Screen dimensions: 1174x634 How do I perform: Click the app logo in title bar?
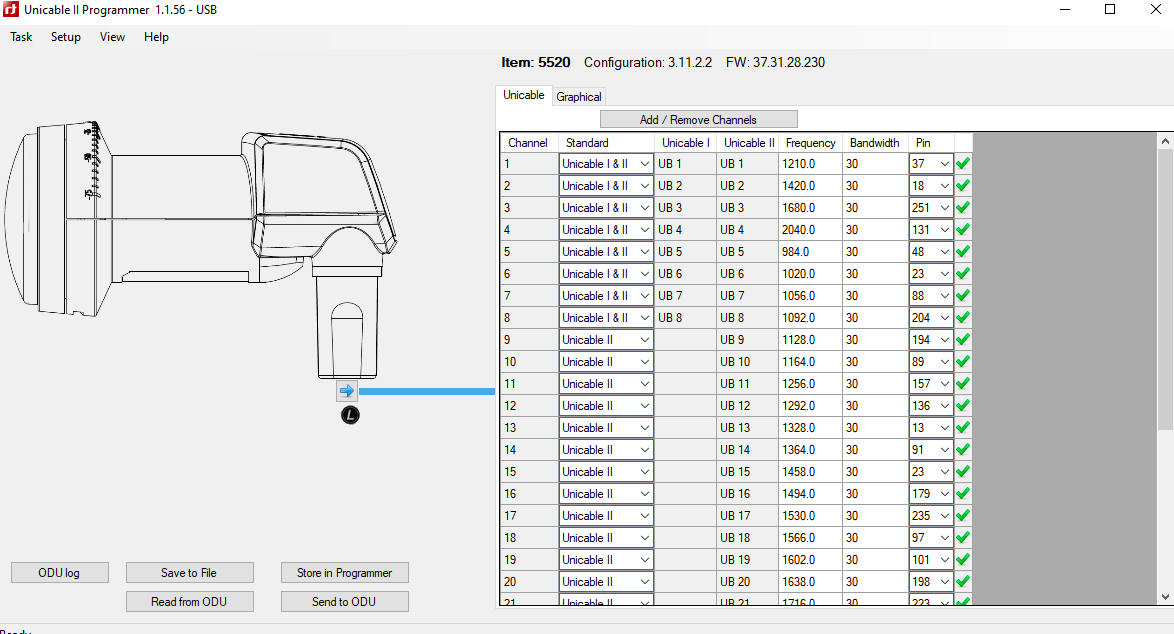coord(11,10)
